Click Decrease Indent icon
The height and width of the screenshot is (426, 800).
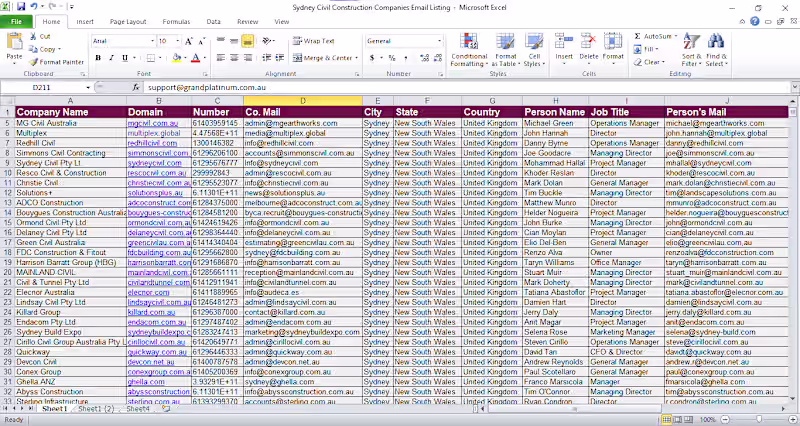[x=266, y=58]
